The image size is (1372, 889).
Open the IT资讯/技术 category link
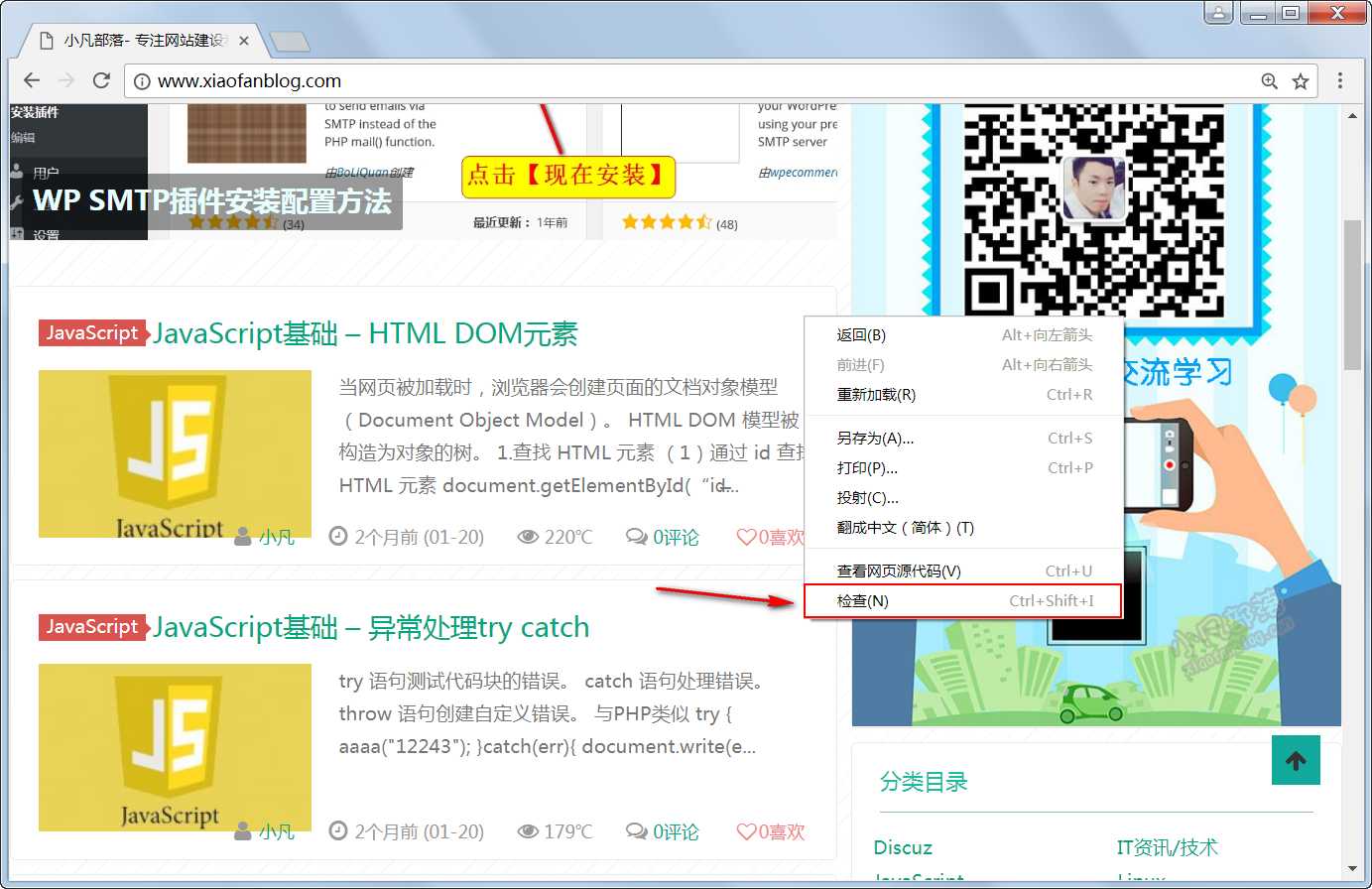pos(1167,847)
